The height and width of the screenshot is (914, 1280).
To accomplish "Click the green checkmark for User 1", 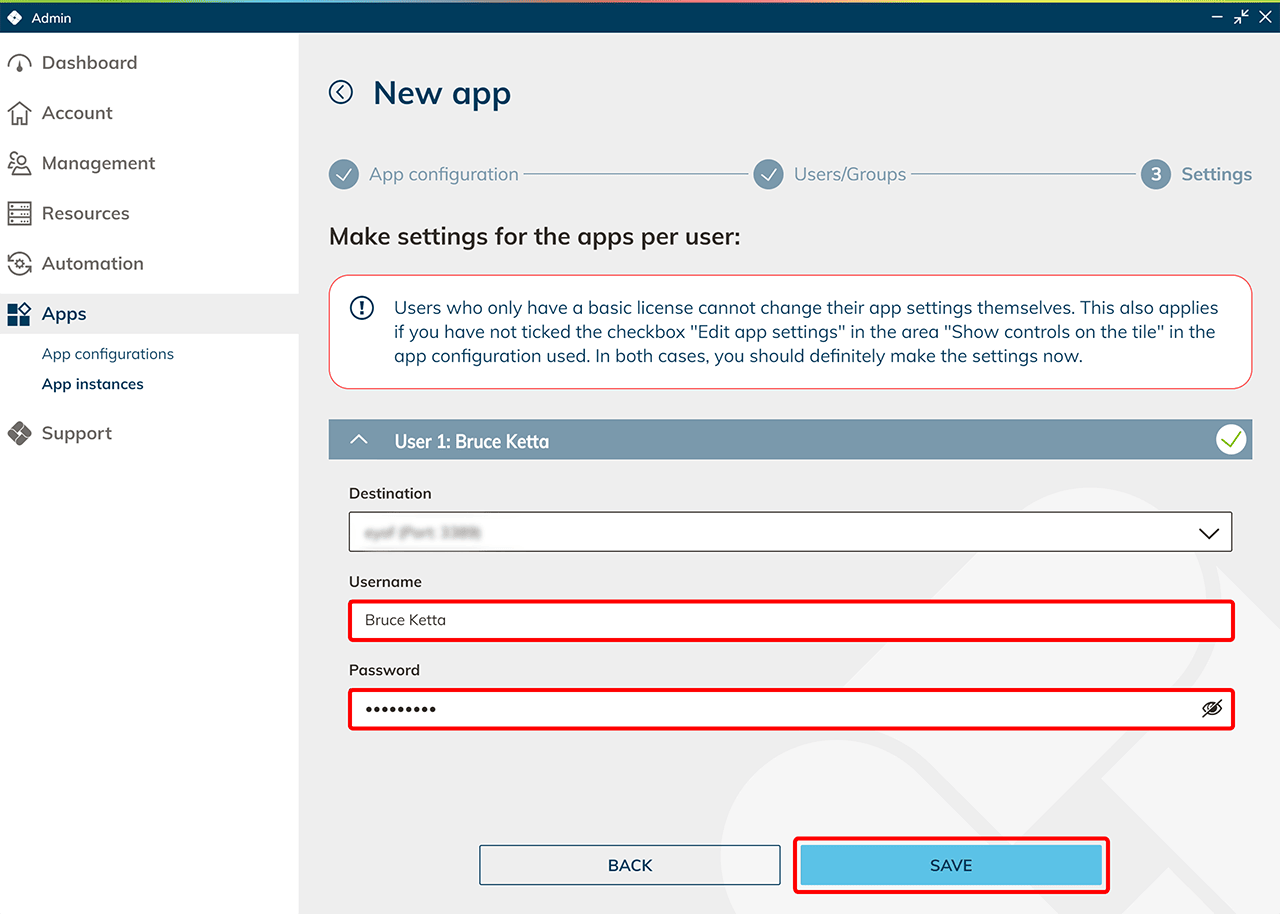I will point(1231,440).
